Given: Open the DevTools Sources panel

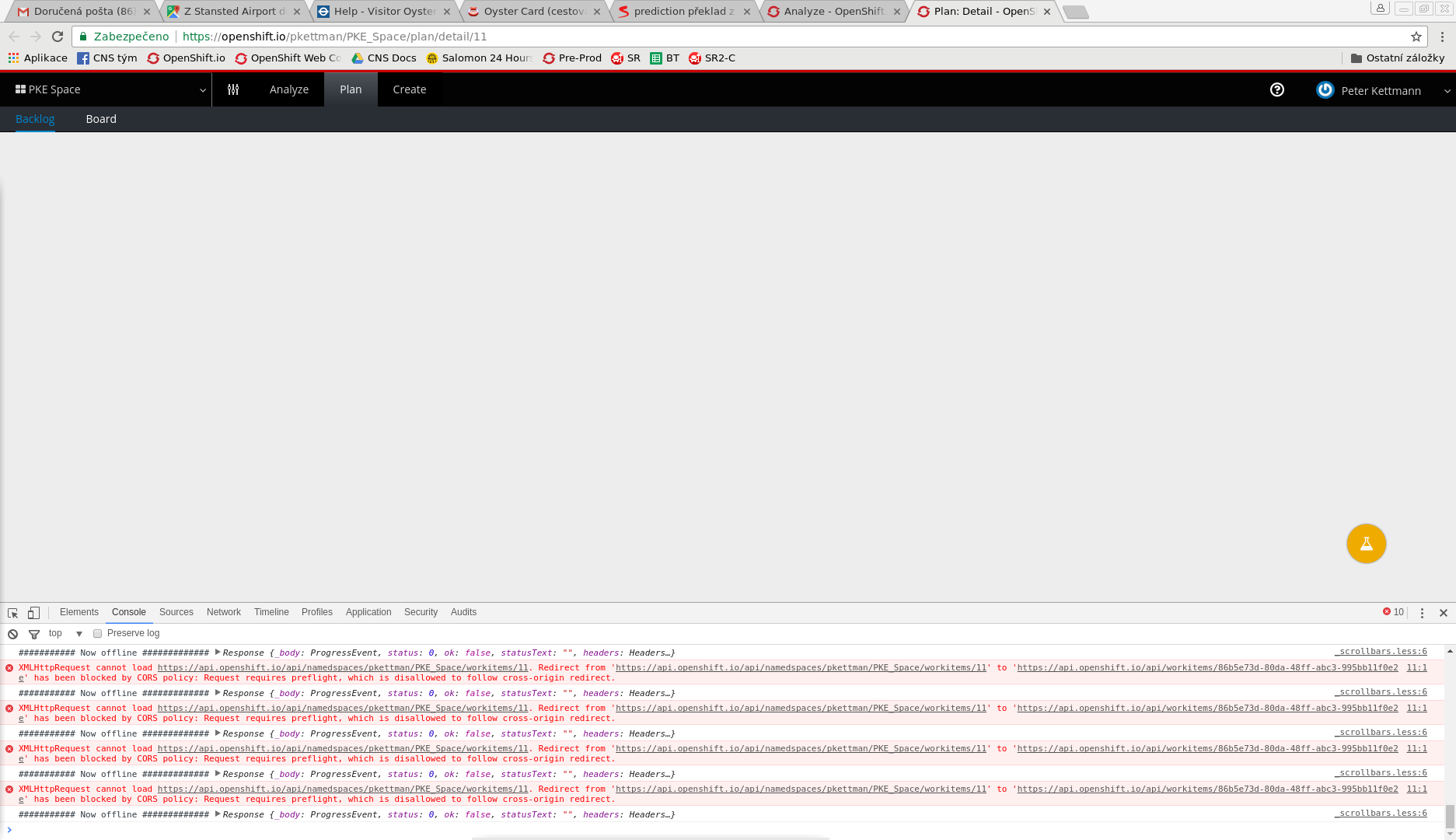Looking at the screenshot, I should [x=176, y=612].
